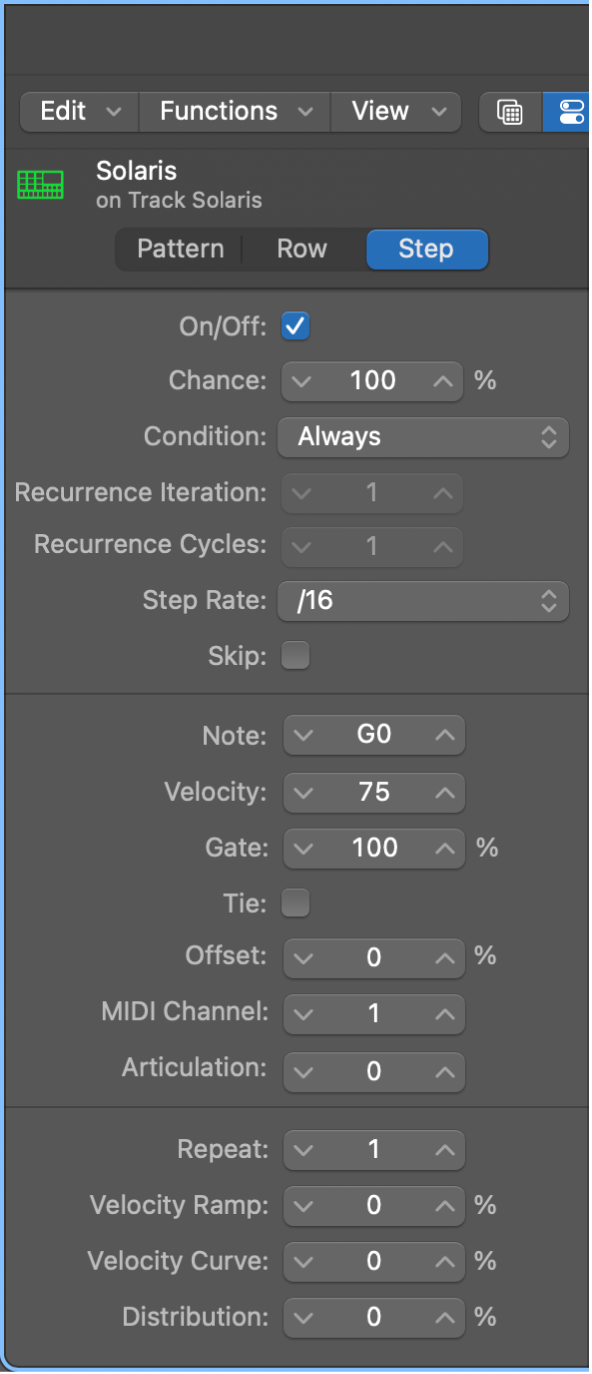Viewport: 592px width, 1374px height.
Task: Select the blue inspector toggle icon
Action: pyautogui.click(x=570, y=112)
